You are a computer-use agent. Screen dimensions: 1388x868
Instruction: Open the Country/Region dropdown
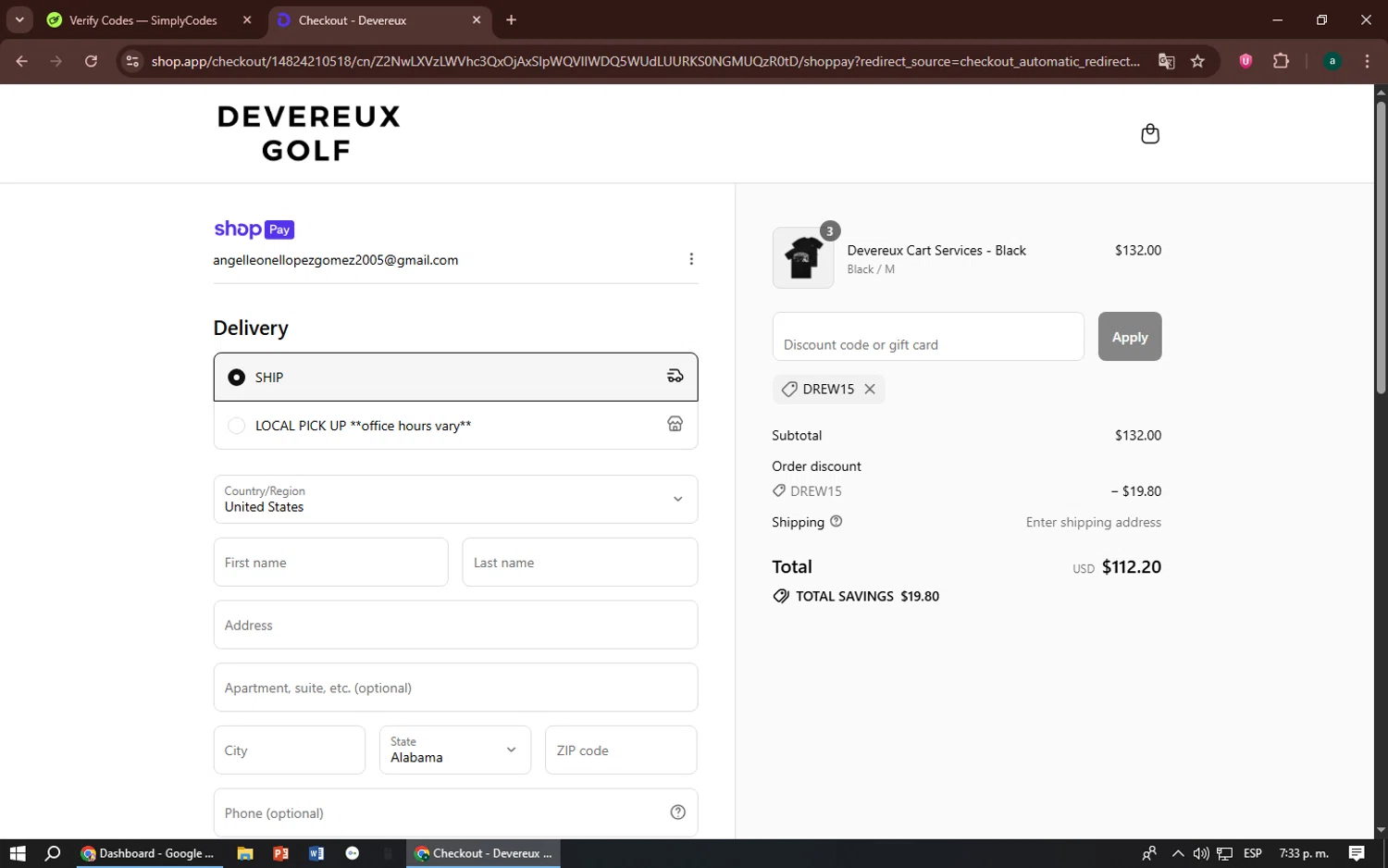(455, 499)
